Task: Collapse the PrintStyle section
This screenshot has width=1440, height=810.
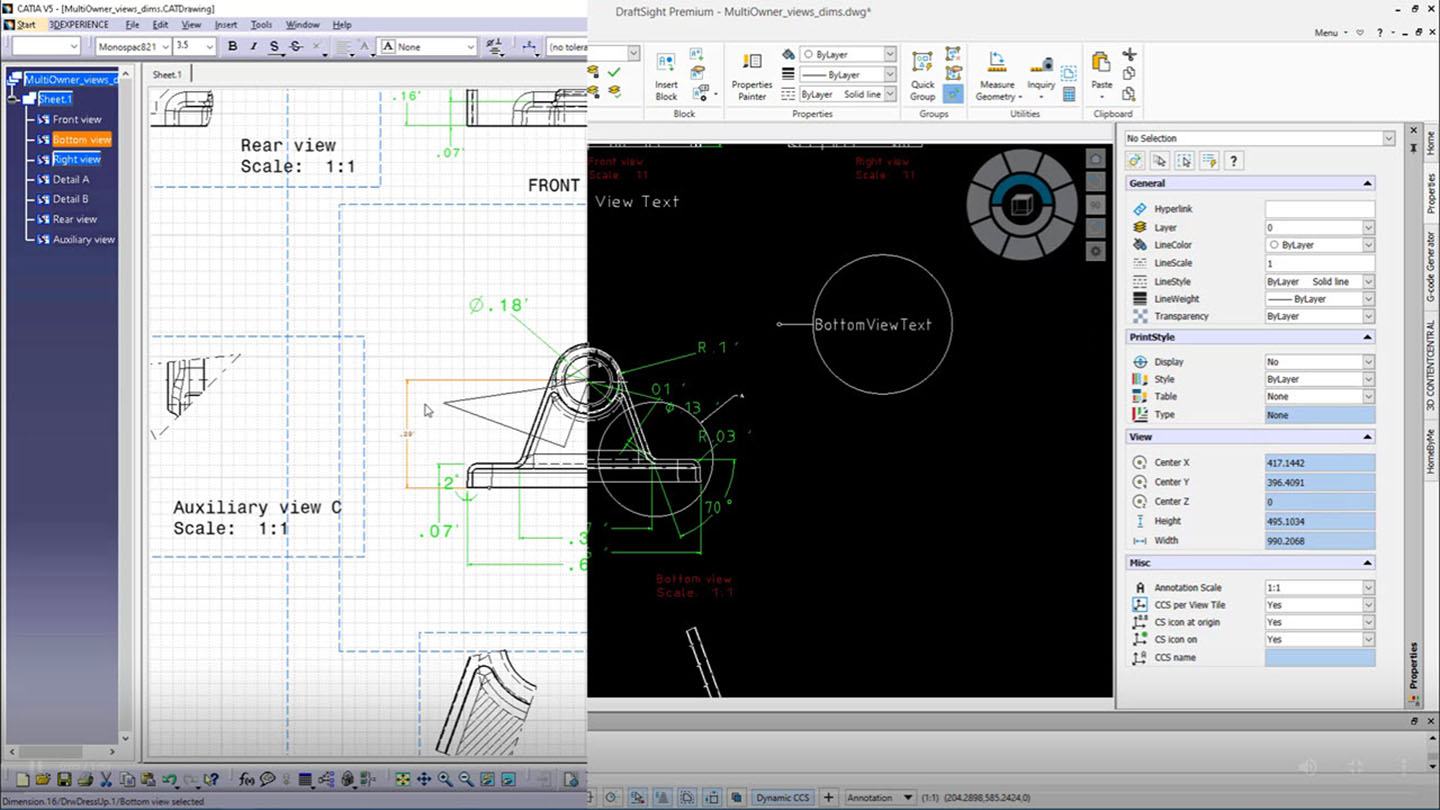Action: click(x=1367, y=337)
